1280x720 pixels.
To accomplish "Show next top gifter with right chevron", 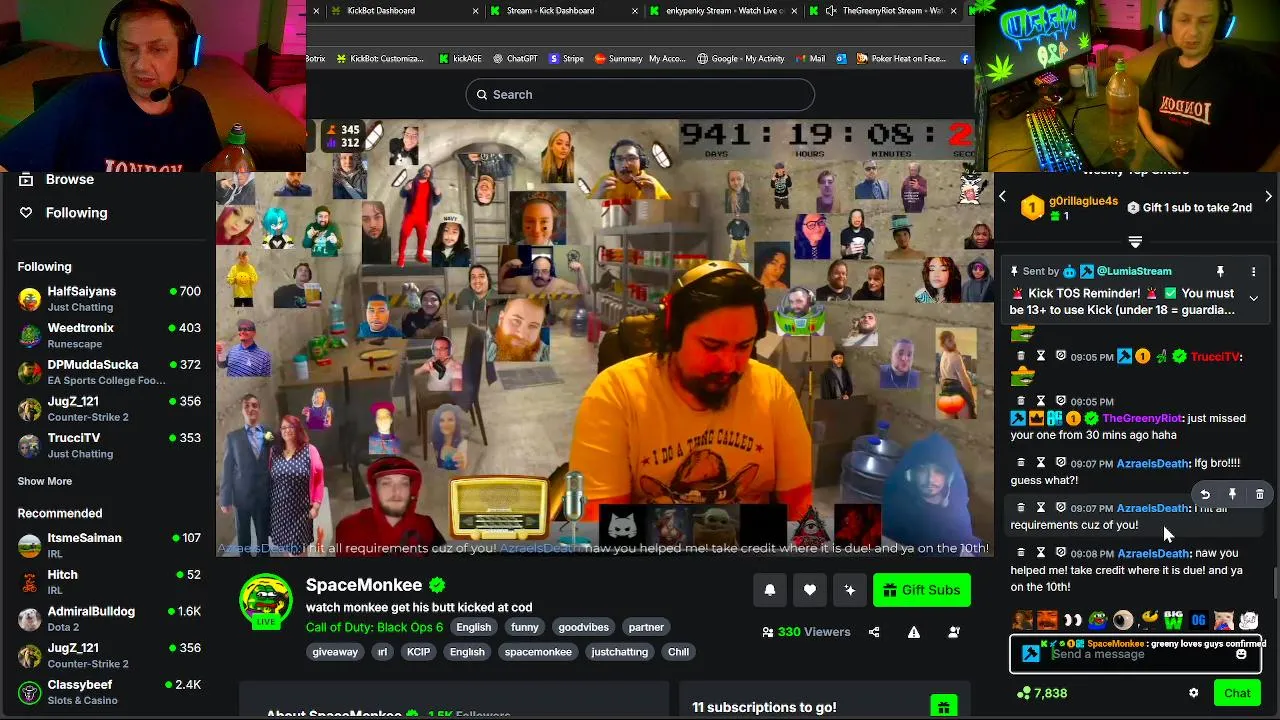I will tap(1268, 197).
